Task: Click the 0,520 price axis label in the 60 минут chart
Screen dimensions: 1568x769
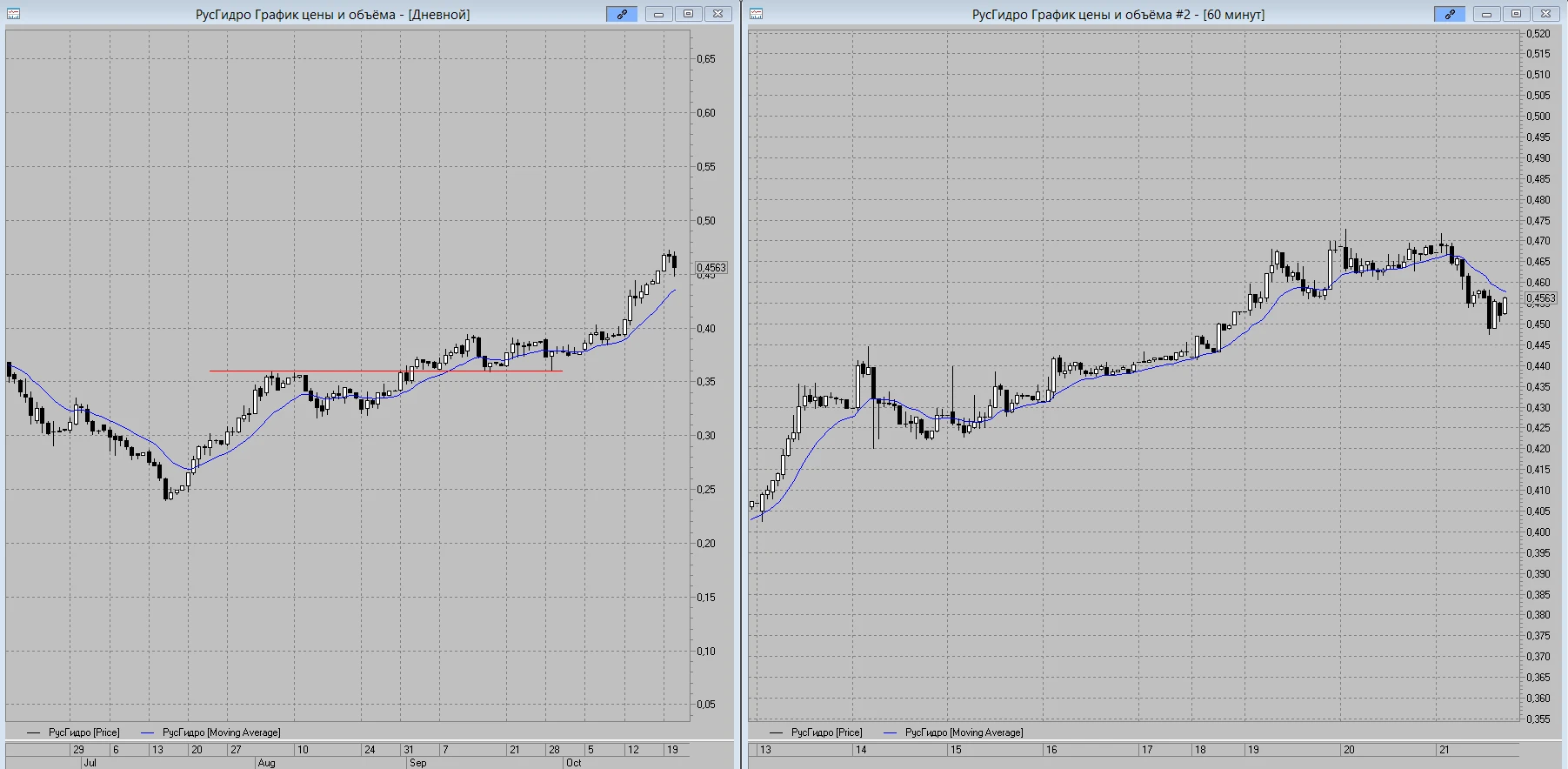Action: tap(1538, 34)
